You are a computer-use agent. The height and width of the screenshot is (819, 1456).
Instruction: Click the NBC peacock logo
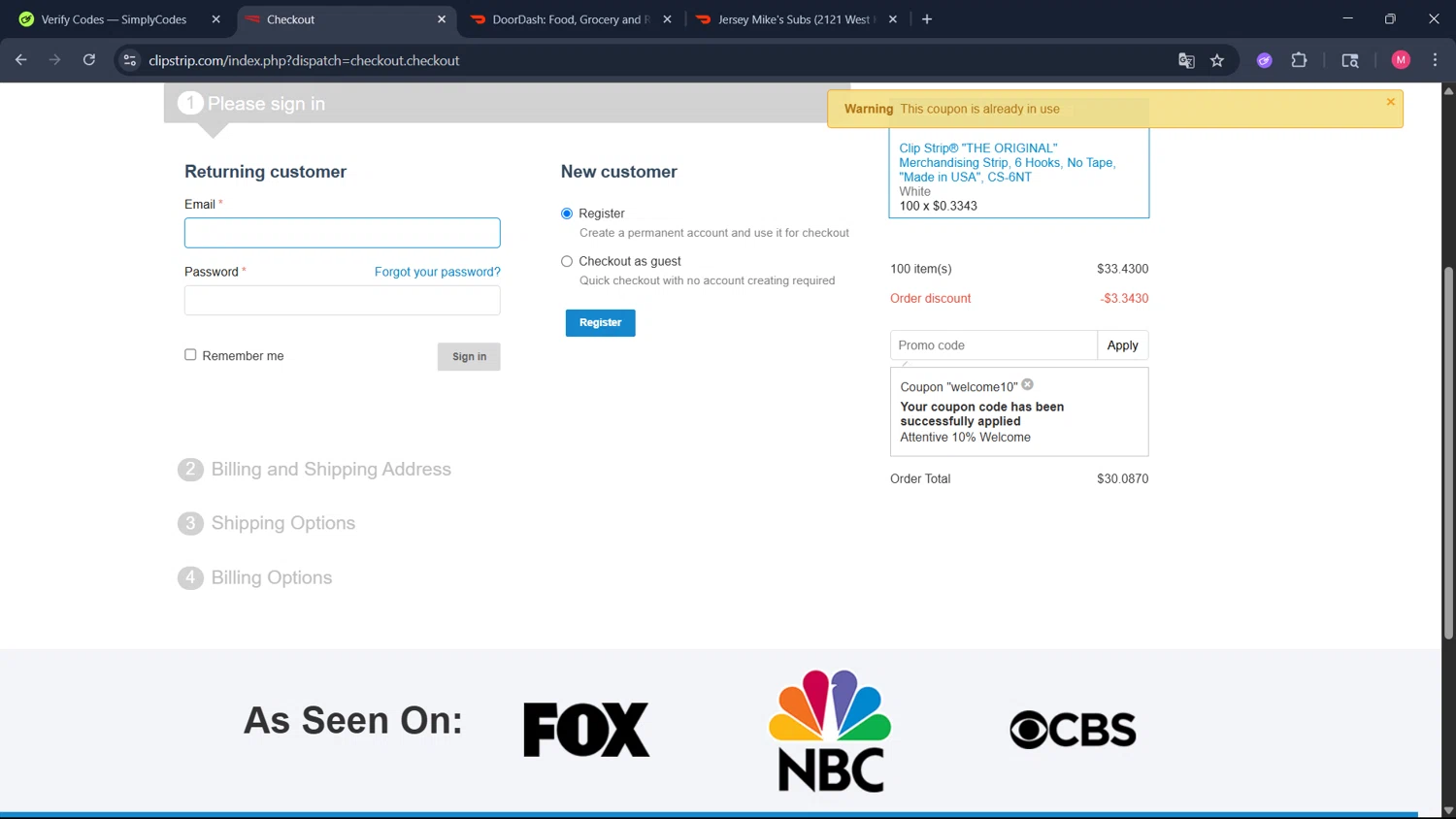(x=830, y=730)
